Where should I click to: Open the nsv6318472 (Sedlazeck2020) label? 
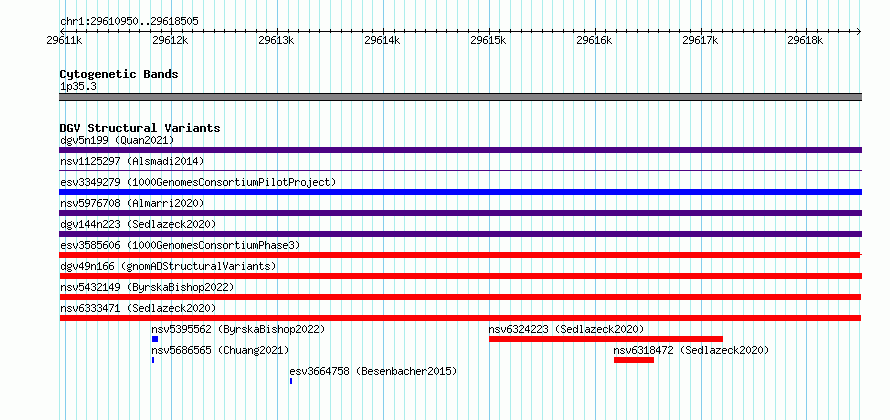tap(691, 350)
